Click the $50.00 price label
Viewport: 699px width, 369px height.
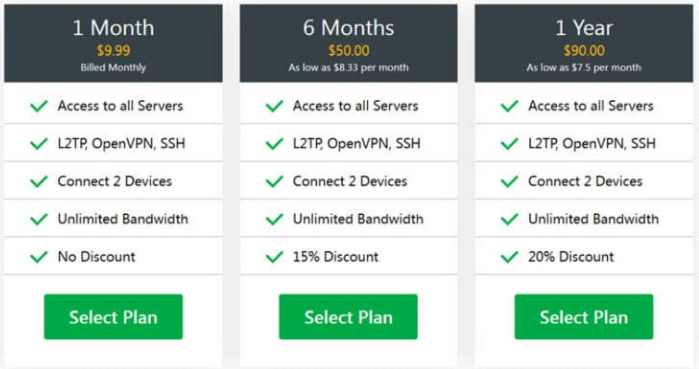pos(349,50)
